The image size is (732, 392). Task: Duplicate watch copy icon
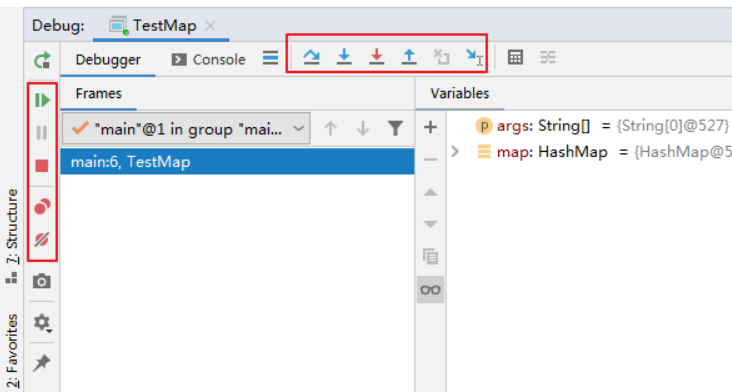[430, 256]
